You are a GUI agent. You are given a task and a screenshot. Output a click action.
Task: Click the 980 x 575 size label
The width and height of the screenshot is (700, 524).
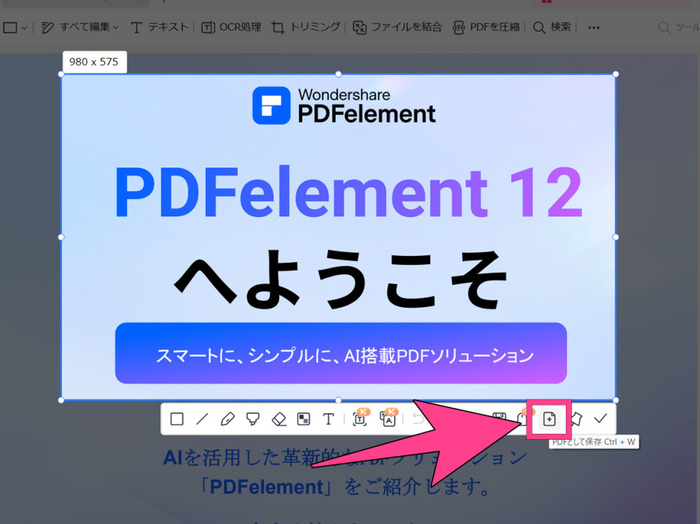pyautogui.click(x=94, y=62)
